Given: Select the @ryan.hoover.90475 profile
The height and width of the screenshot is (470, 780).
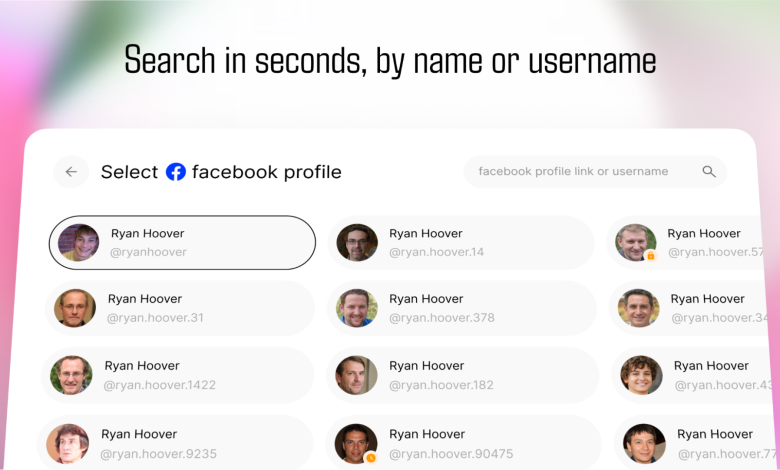Looking at the screenshot, I should pyautogui.click(x=460, y=444).
